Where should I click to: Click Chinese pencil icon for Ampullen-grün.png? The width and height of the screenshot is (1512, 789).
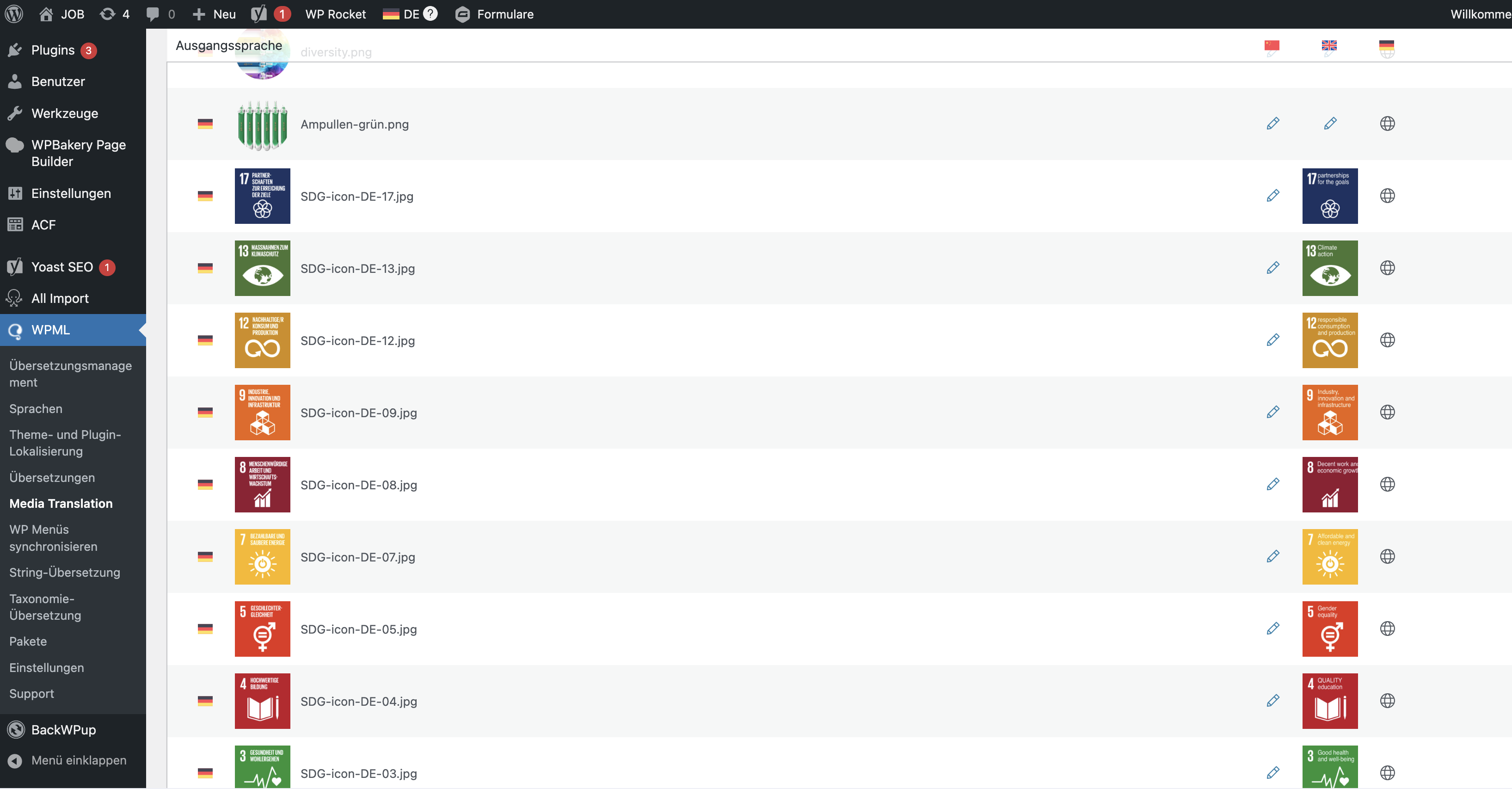(x=1272, y=123)
